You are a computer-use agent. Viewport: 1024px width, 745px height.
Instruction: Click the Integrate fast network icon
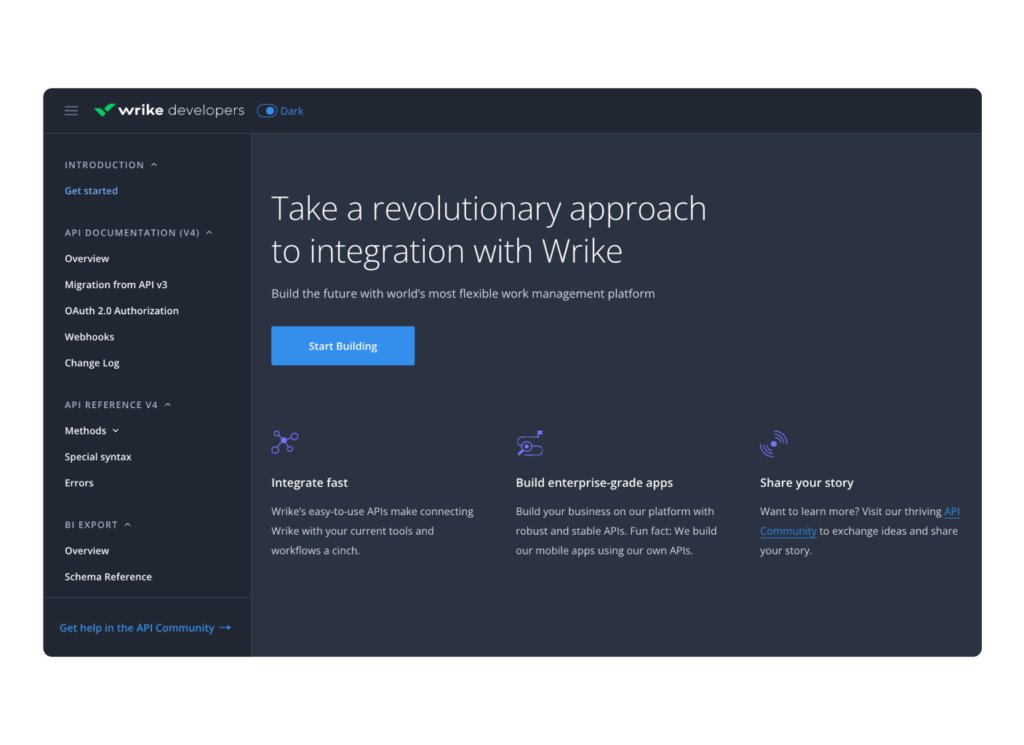[x=285, y=442]
